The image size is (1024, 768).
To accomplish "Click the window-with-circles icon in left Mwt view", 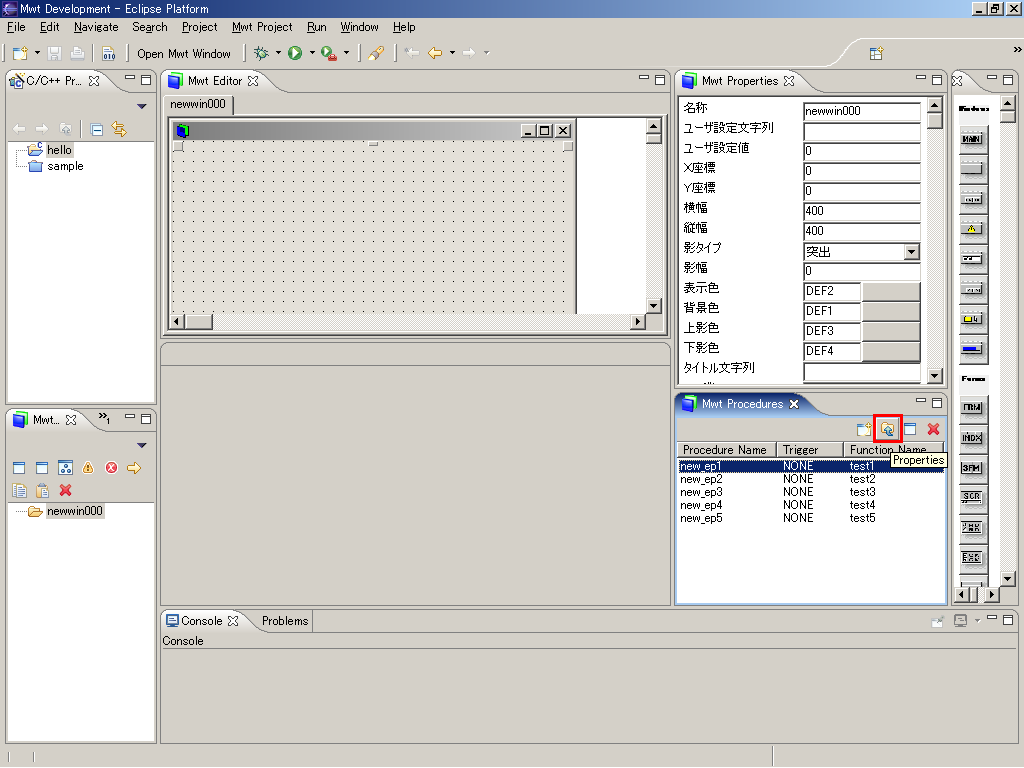I will (x=65, y=468).
